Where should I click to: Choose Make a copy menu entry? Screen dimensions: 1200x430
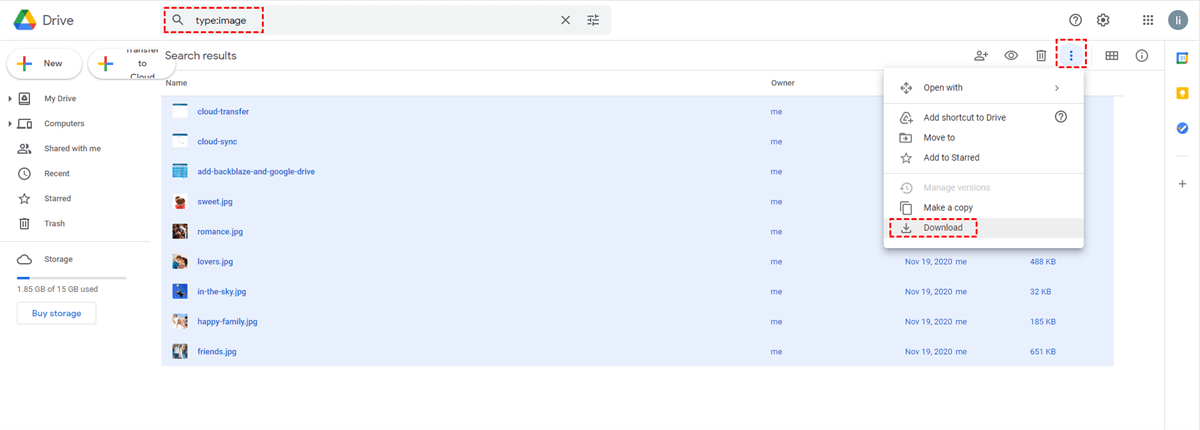pos(948,208)
